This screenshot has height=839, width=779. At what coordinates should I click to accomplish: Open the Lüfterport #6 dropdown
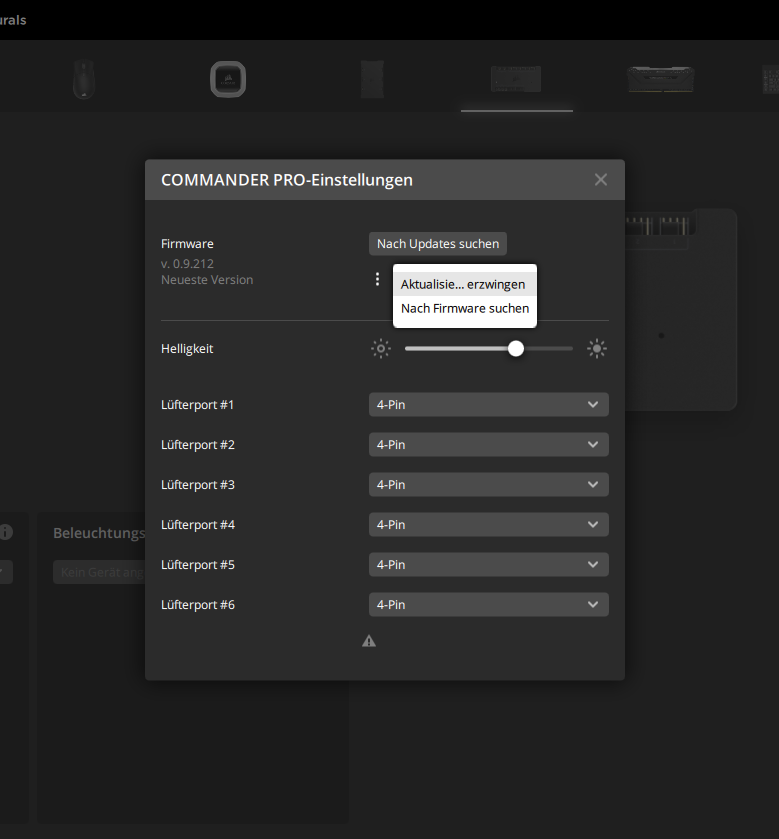point(488,605)
